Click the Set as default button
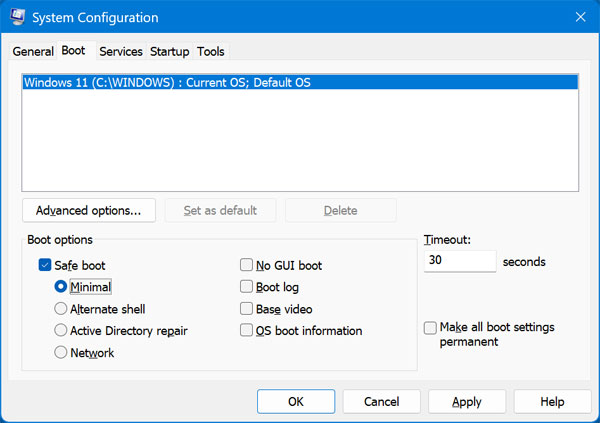This screenshot has height=423, width=600. pyautogui.click(x=220, y=210)
